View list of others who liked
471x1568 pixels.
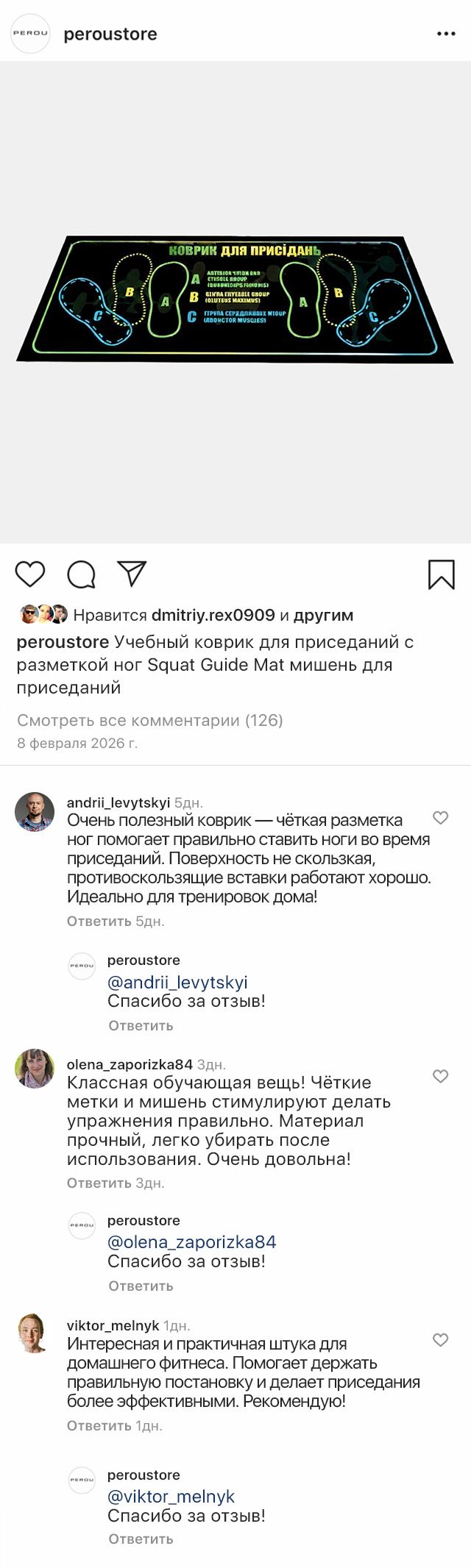(323, 615)
